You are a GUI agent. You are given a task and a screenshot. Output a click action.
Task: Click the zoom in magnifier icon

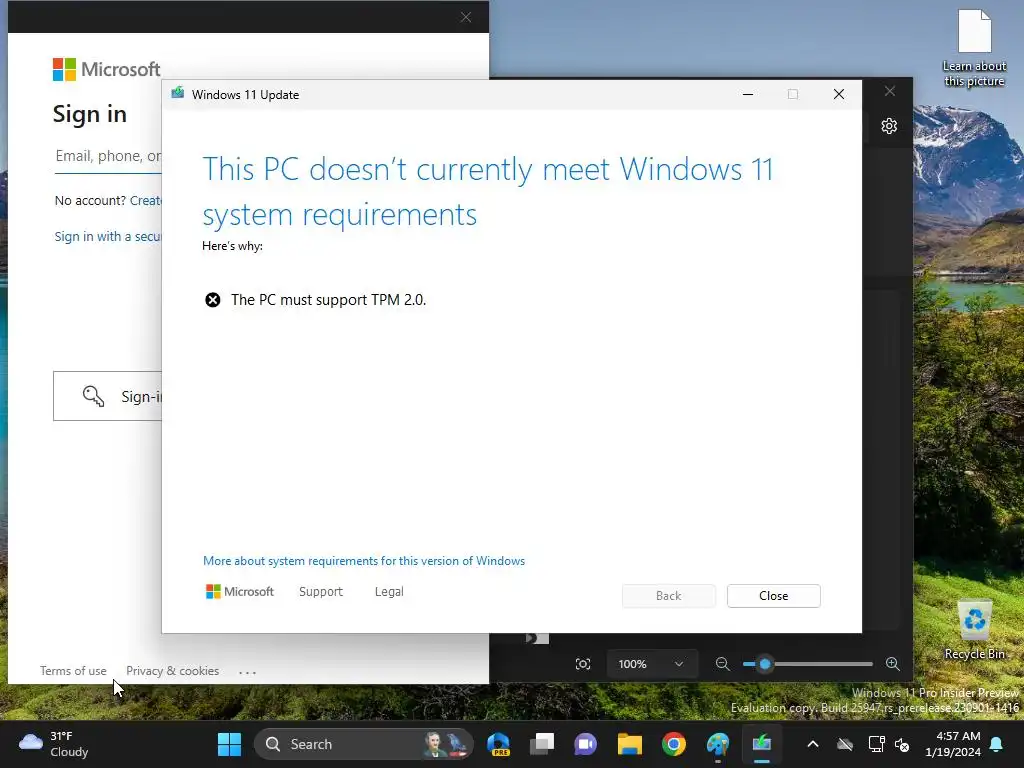[x=893, y=664]
